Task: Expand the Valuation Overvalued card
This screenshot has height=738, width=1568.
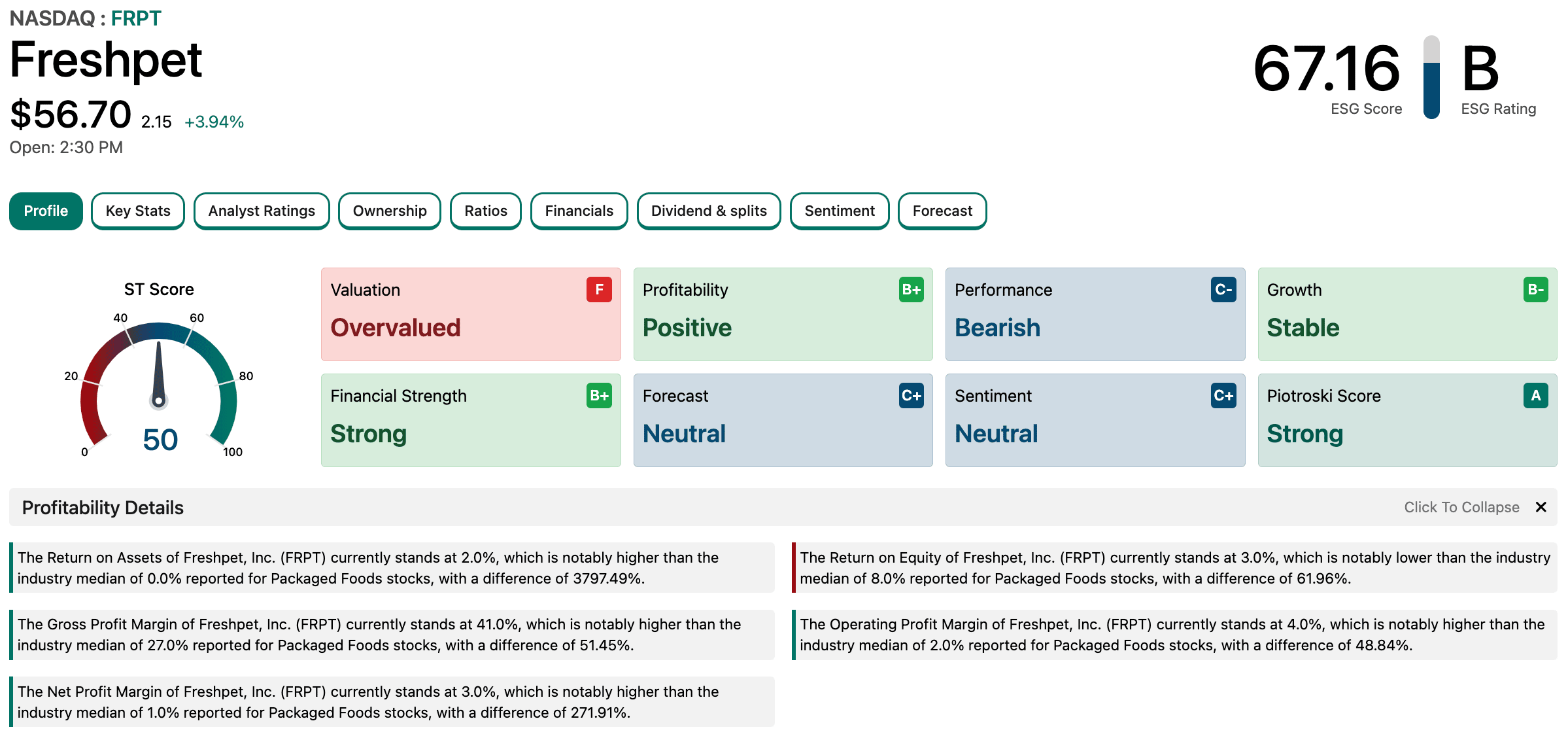Action: [x=470, y=314]
